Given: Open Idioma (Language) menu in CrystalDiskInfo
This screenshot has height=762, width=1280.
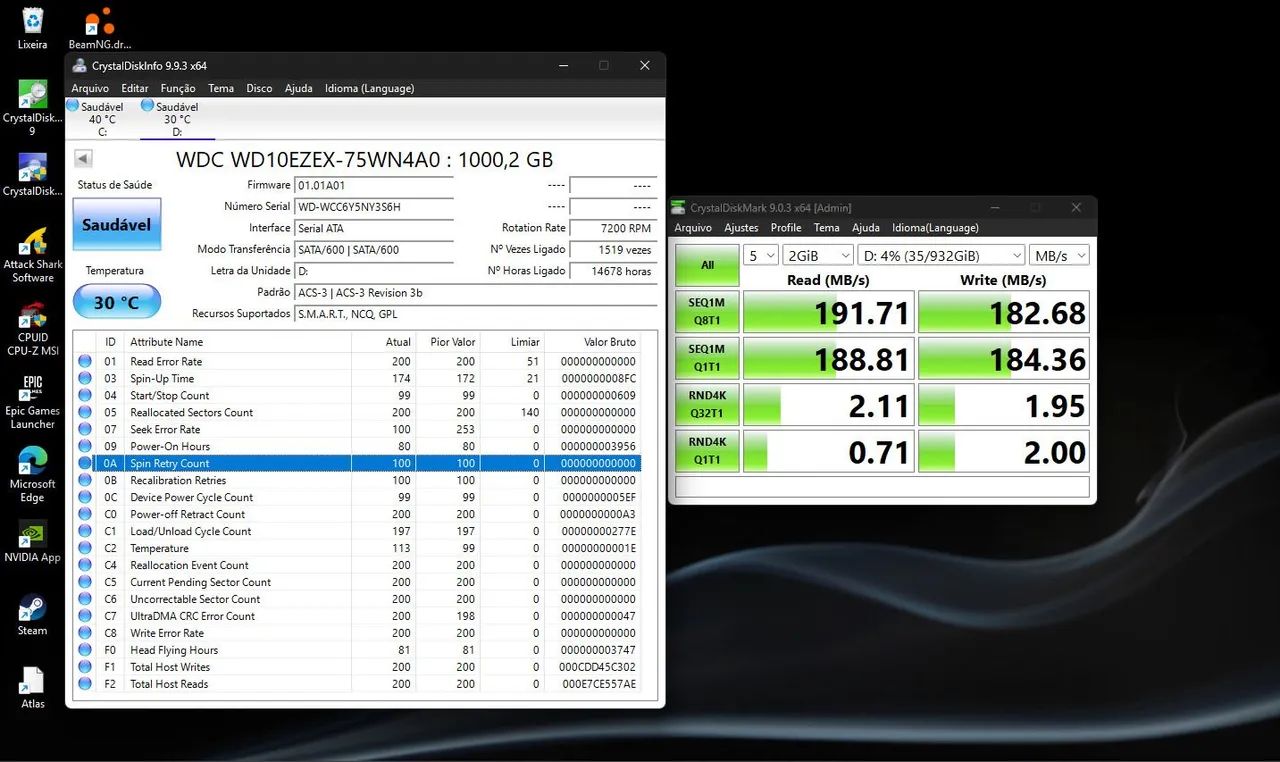Looking at the screenshot, I should tap(369, 88).
